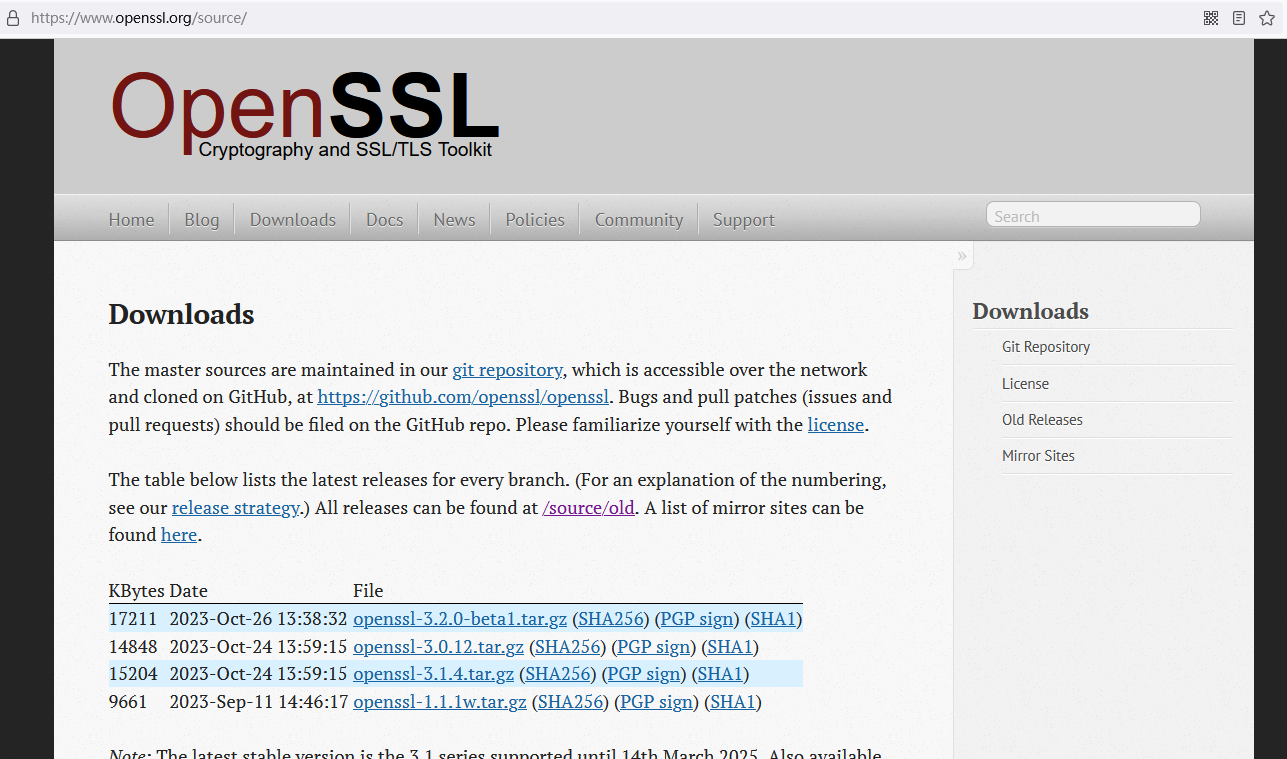The image size is (1287, 759).
Task: Download openssl-1.1.1w.tar.gz
Action: tap(440, 702)
